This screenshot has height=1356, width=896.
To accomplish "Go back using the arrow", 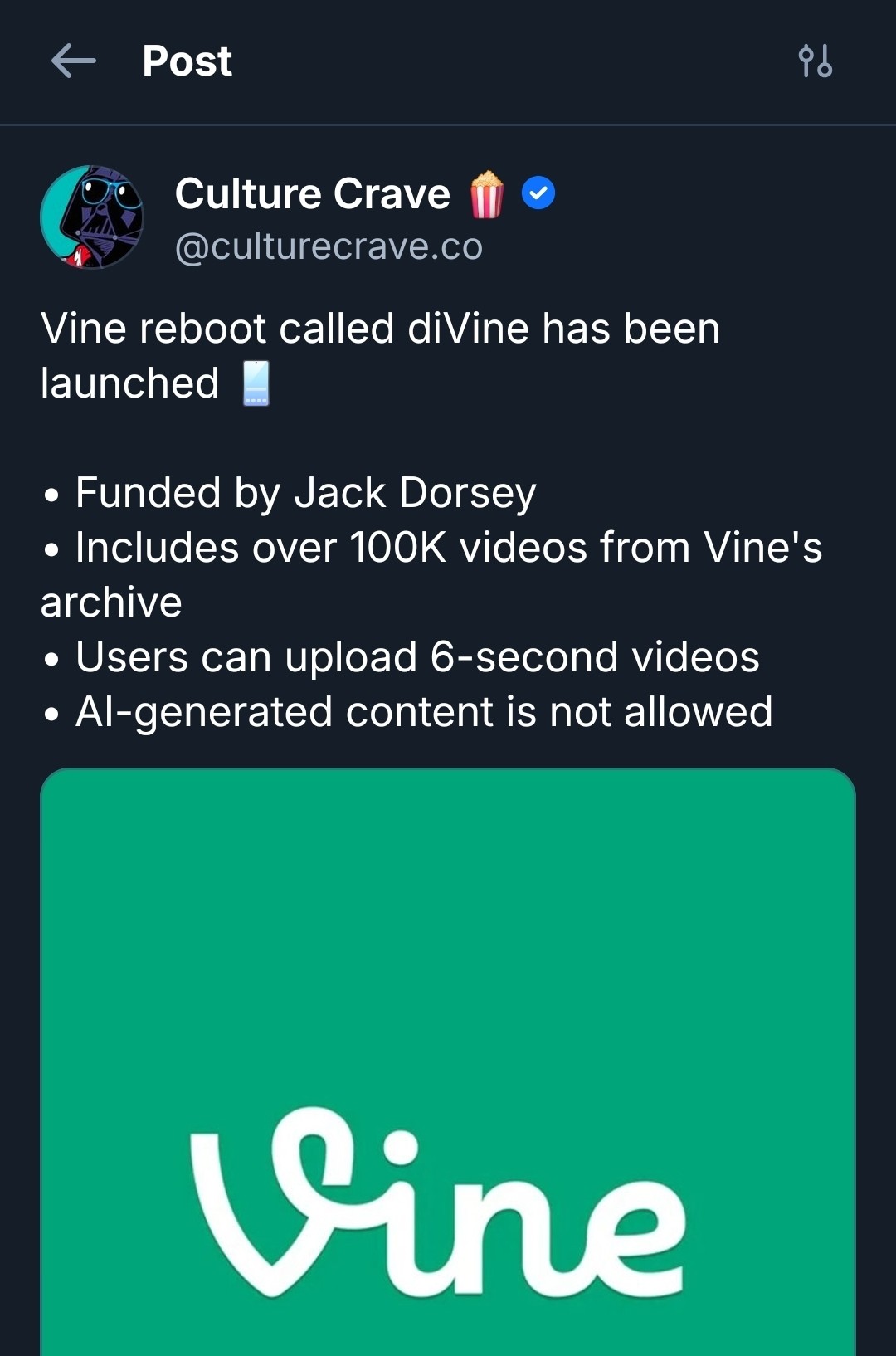I will coord(74,61).
